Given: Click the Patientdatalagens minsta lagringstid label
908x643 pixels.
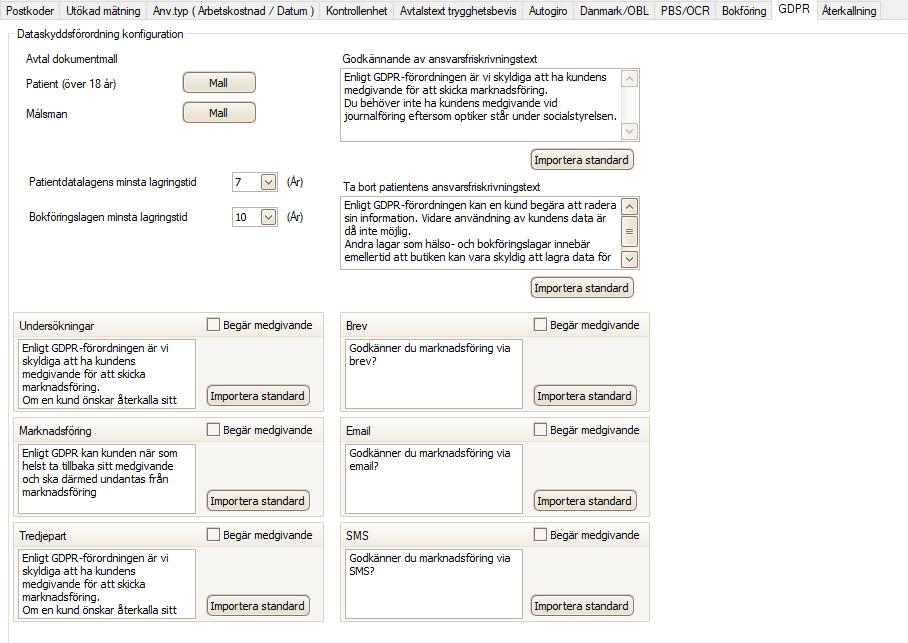Looking at the screenshot, I should (113, 182).
